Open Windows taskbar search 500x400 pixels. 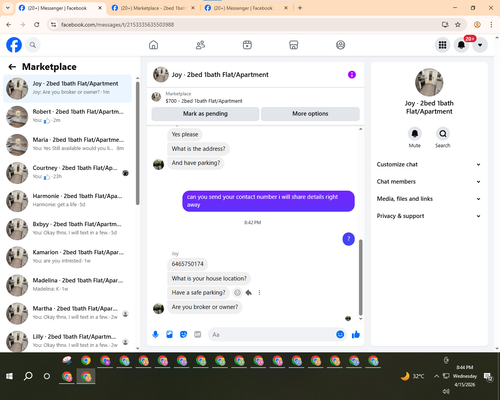[28, 376]
